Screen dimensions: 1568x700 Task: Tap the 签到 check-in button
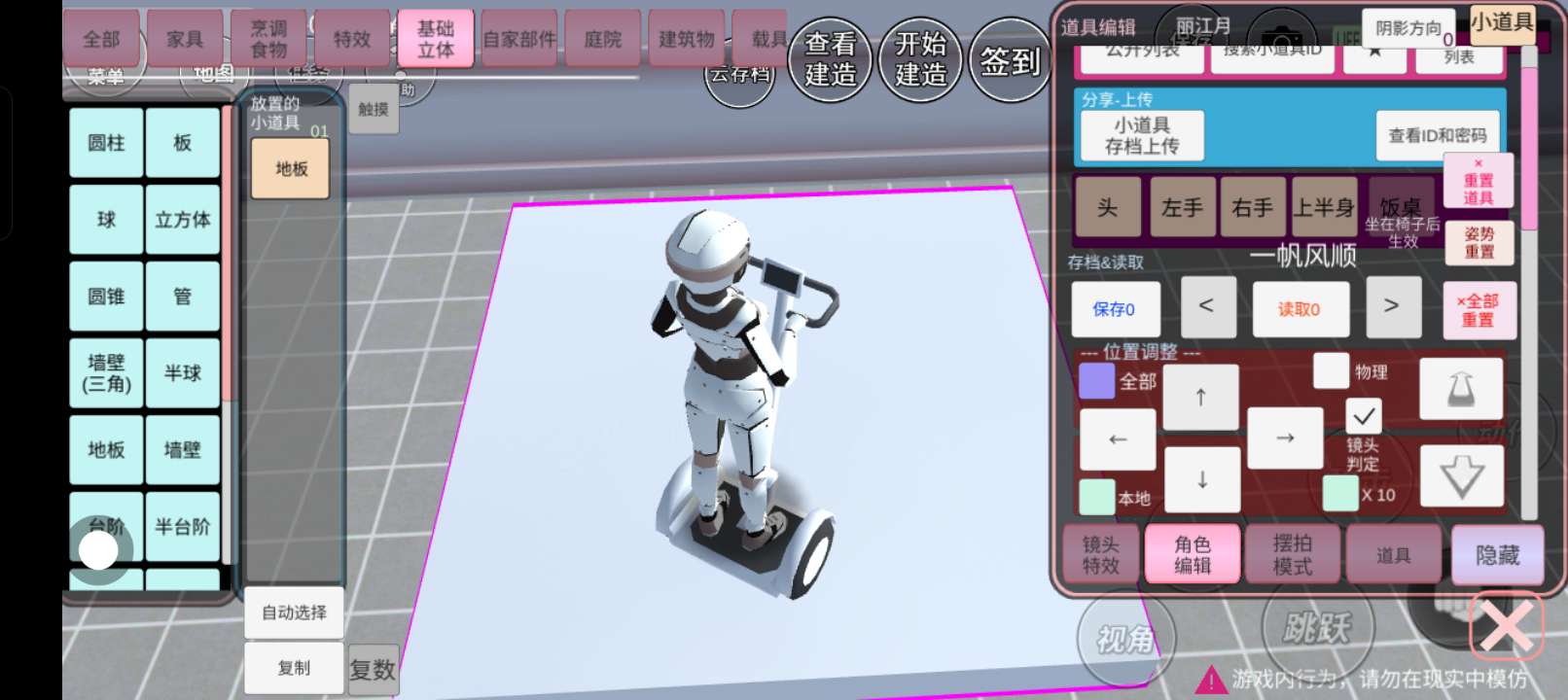(1010, 61)
